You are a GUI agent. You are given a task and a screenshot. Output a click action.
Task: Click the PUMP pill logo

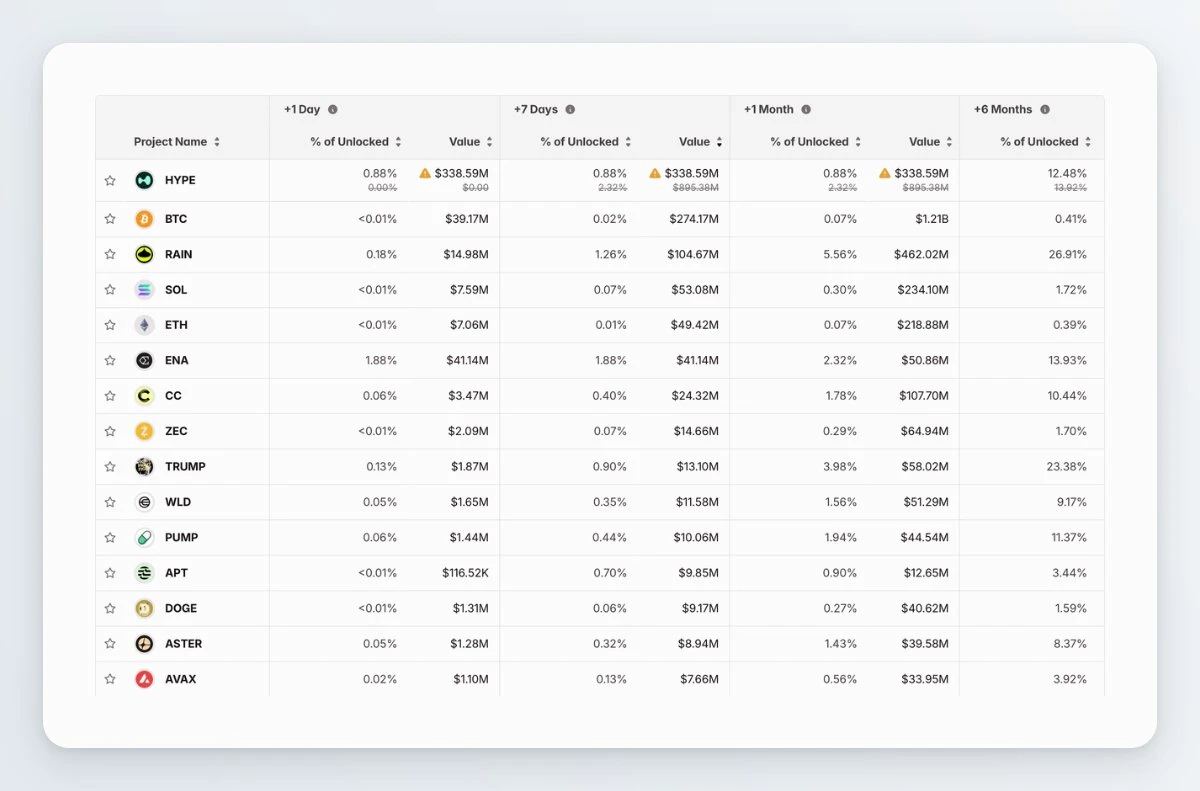pos(144,537)
